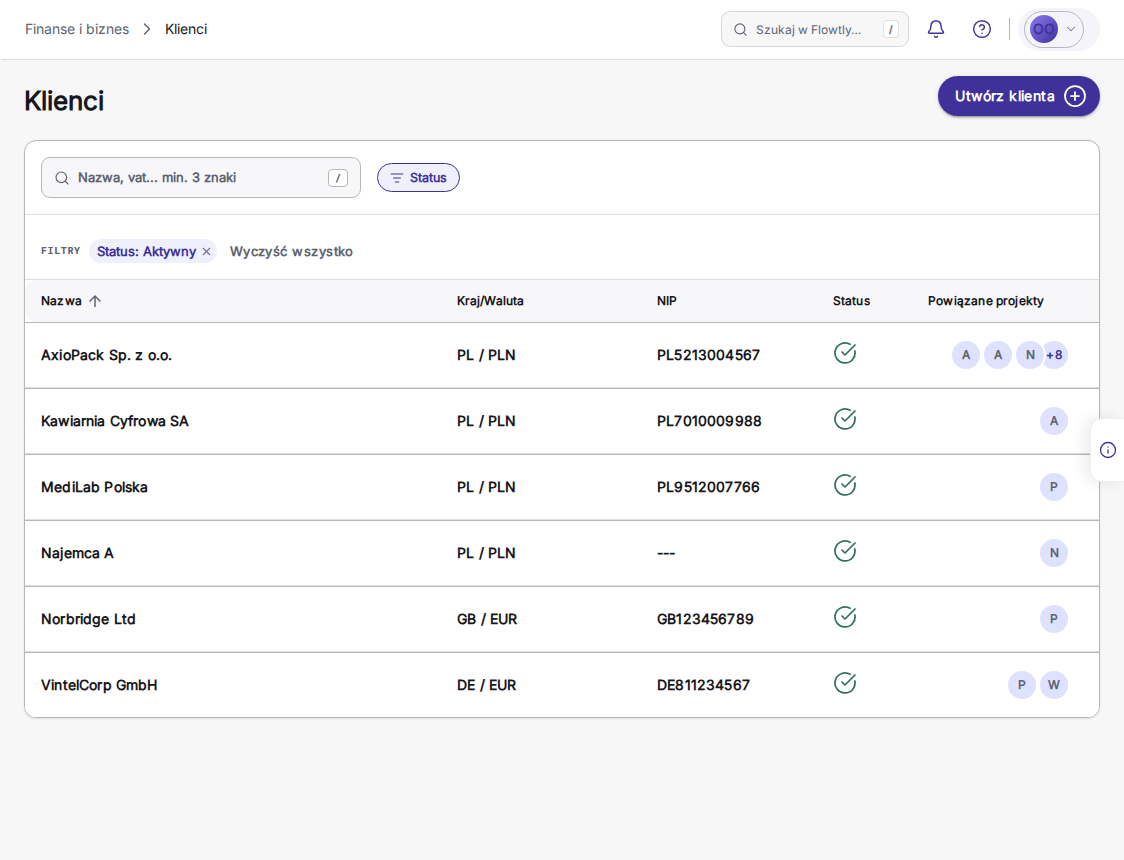The height and width of the screenshot is (860, 1124).
Task: Open the AxioPack Sp. z o.o. client row
Action: click(x=562, y=355)
